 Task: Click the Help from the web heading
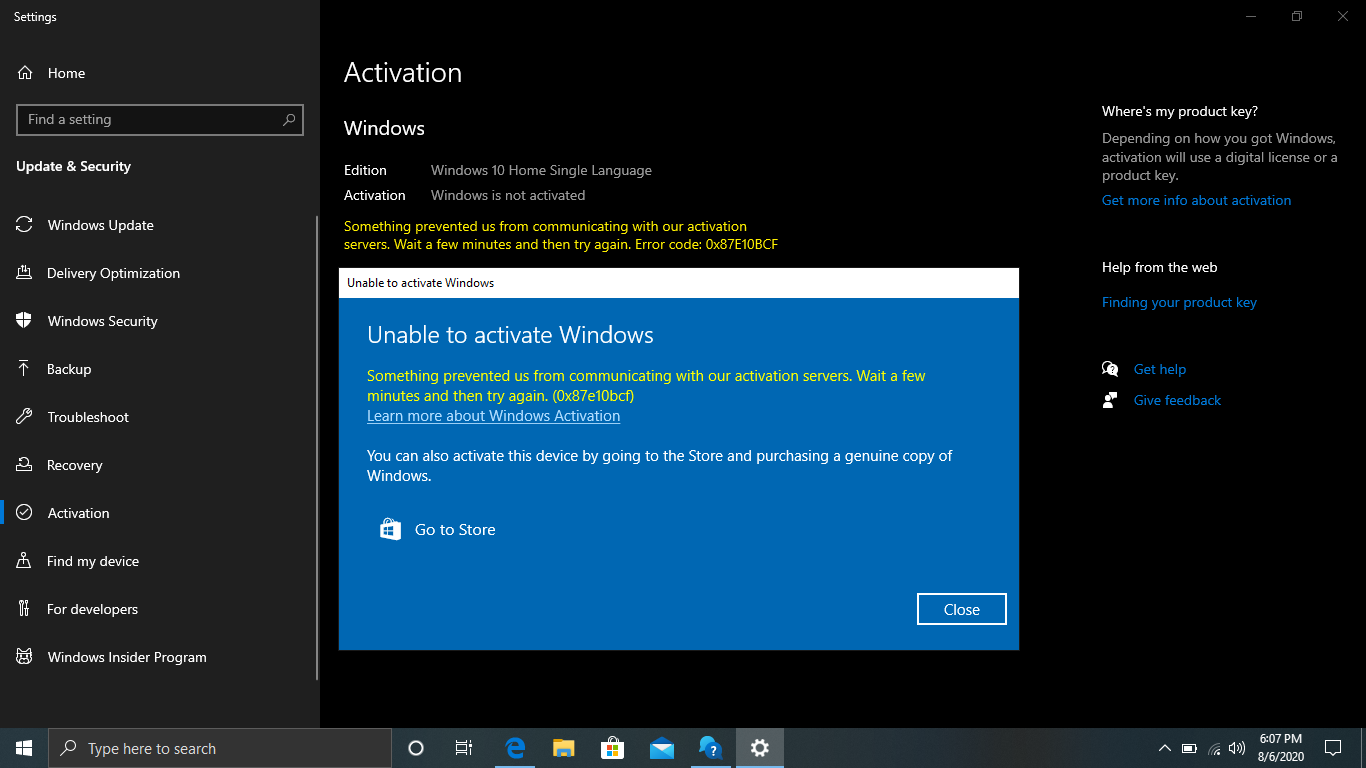(1160, 267)
